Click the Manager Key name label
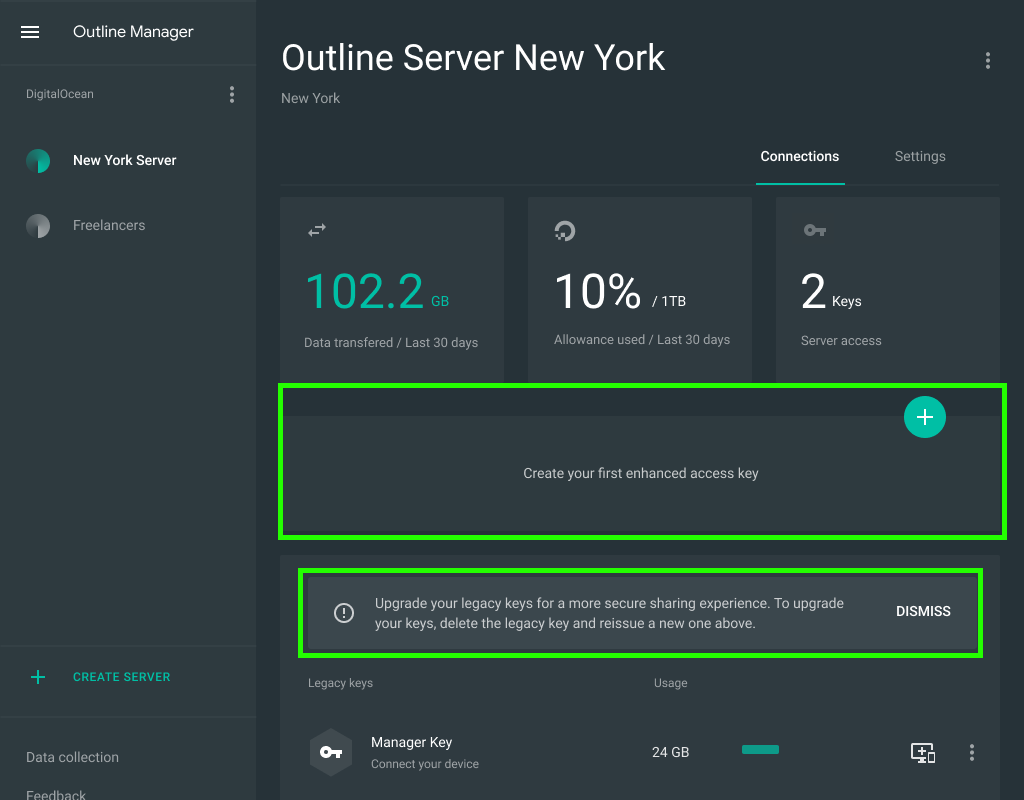This screenshot has height=800, width=1024. 411,742
